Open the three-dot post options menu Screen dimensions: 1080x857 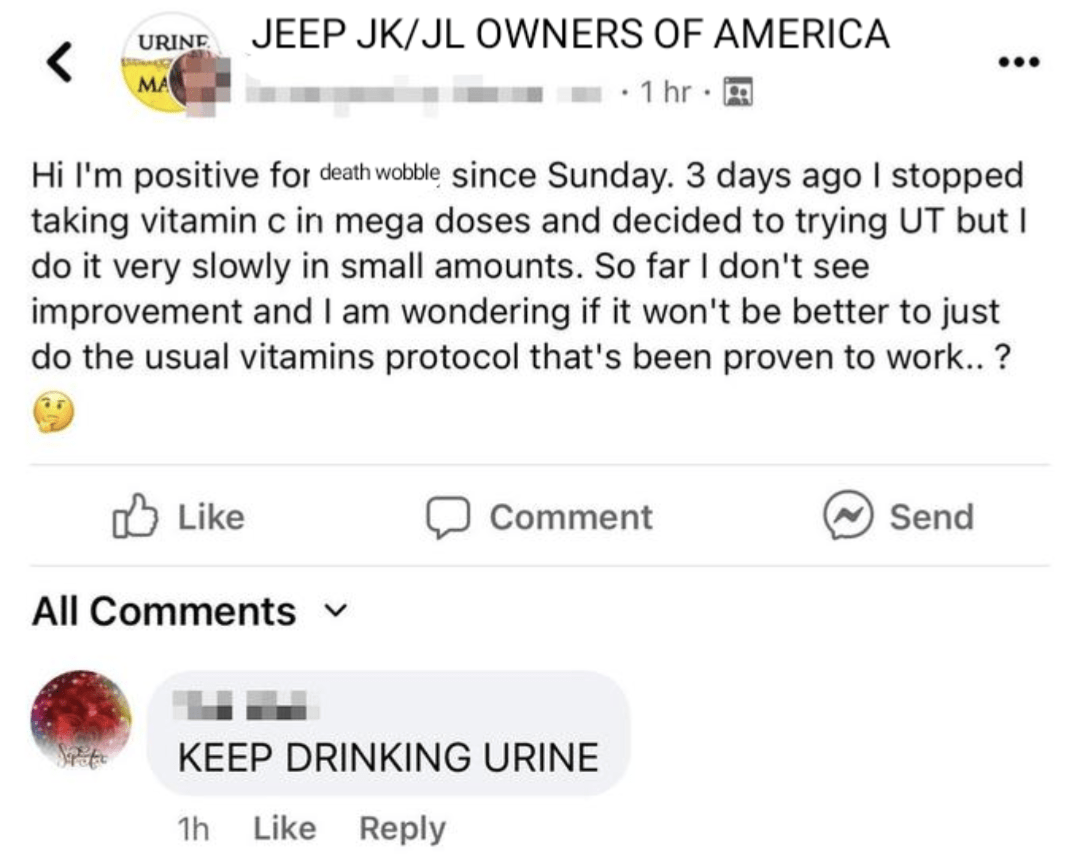1019,62
